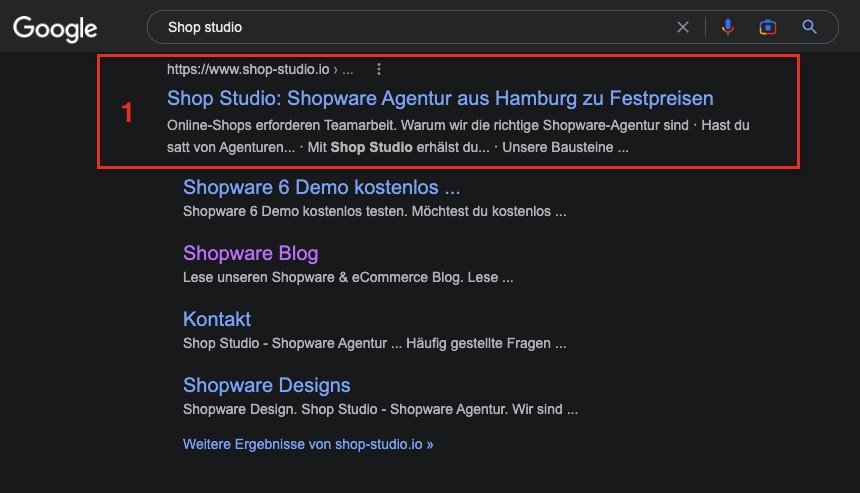Open the "Shopware 6 Demo kostenlos" sitelink
The width and height of the screenshot is (860, 493).
pyautogui.click(x=321, y=187)
